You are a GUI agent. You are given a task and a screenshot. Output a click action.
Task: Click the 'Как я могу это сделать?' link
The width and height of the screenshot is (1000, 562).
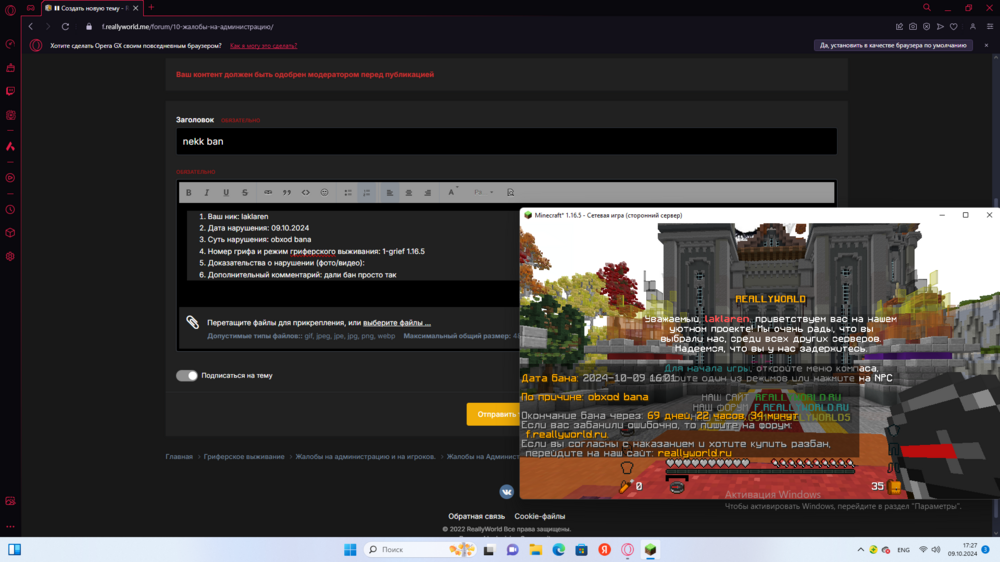click(x=263, y=46)
